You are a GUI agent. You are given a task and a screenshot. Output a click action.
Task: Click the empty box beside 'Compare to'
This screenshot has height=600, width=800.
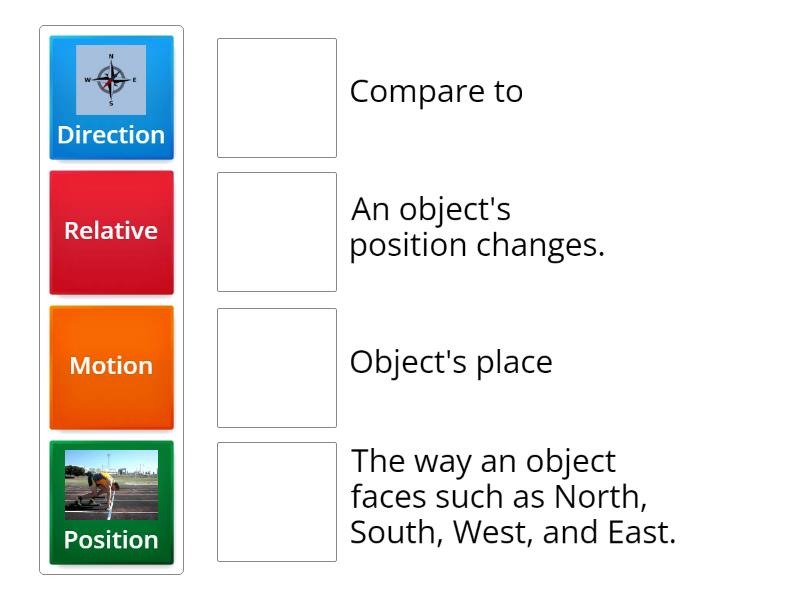pos(276,97)
